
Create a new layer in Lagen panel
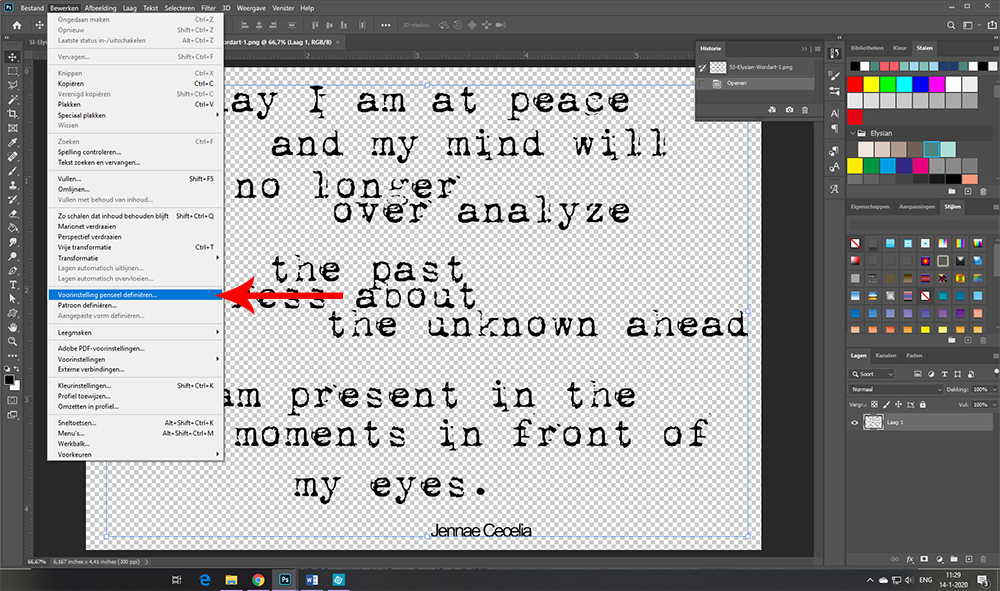coord(968,559)
